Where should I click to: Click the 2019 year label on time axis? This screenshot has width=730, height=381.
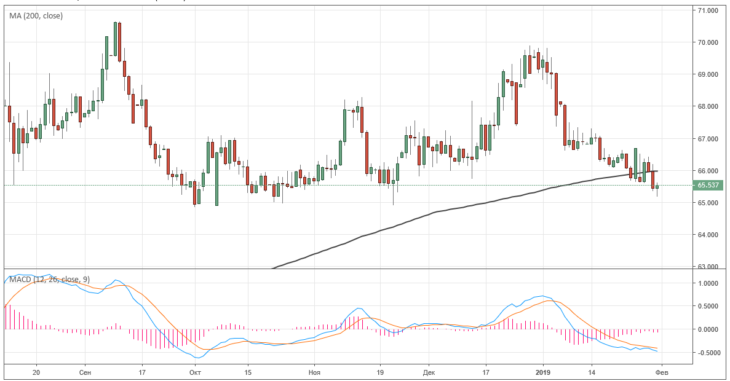click(543, 373)
